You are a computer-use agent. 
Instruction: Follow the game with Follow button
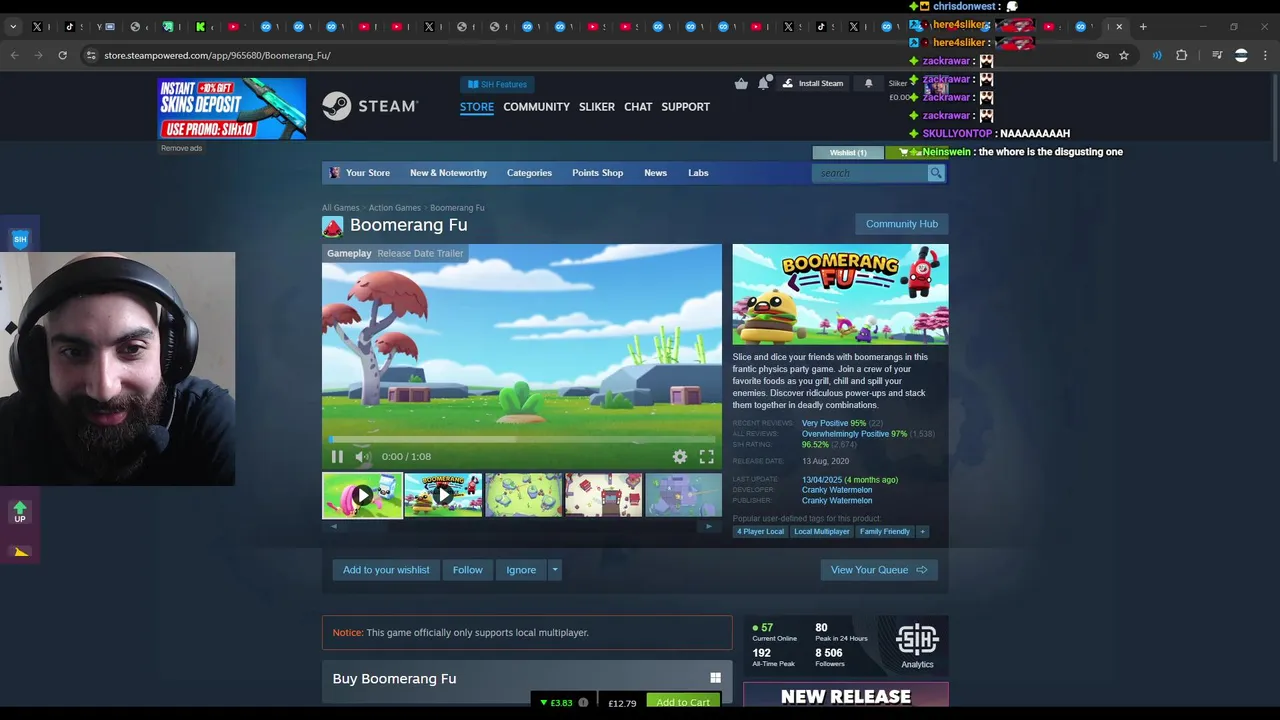pos(467,570)
